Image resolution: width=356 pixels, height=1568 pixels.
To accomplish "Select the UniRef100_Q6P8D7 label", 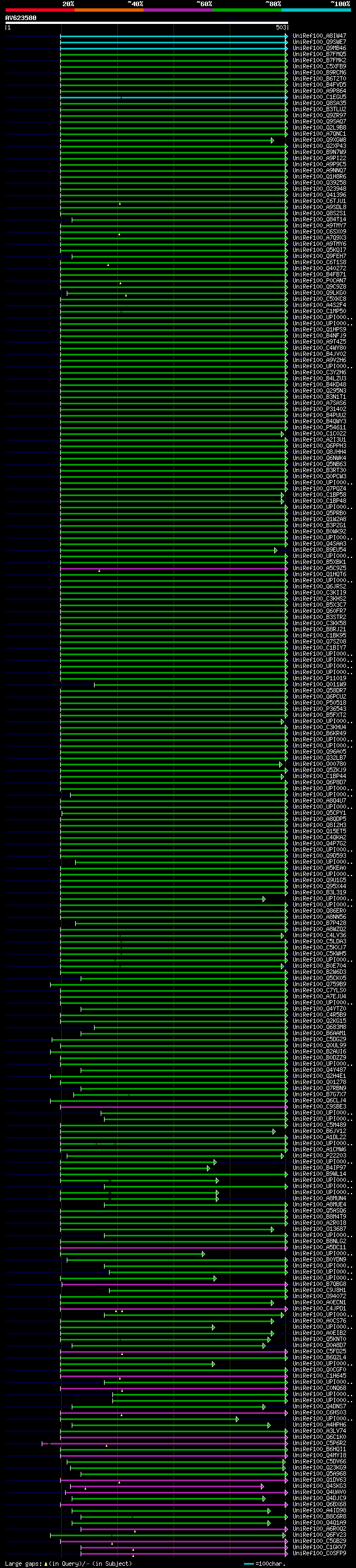I will tap(319, 783).
